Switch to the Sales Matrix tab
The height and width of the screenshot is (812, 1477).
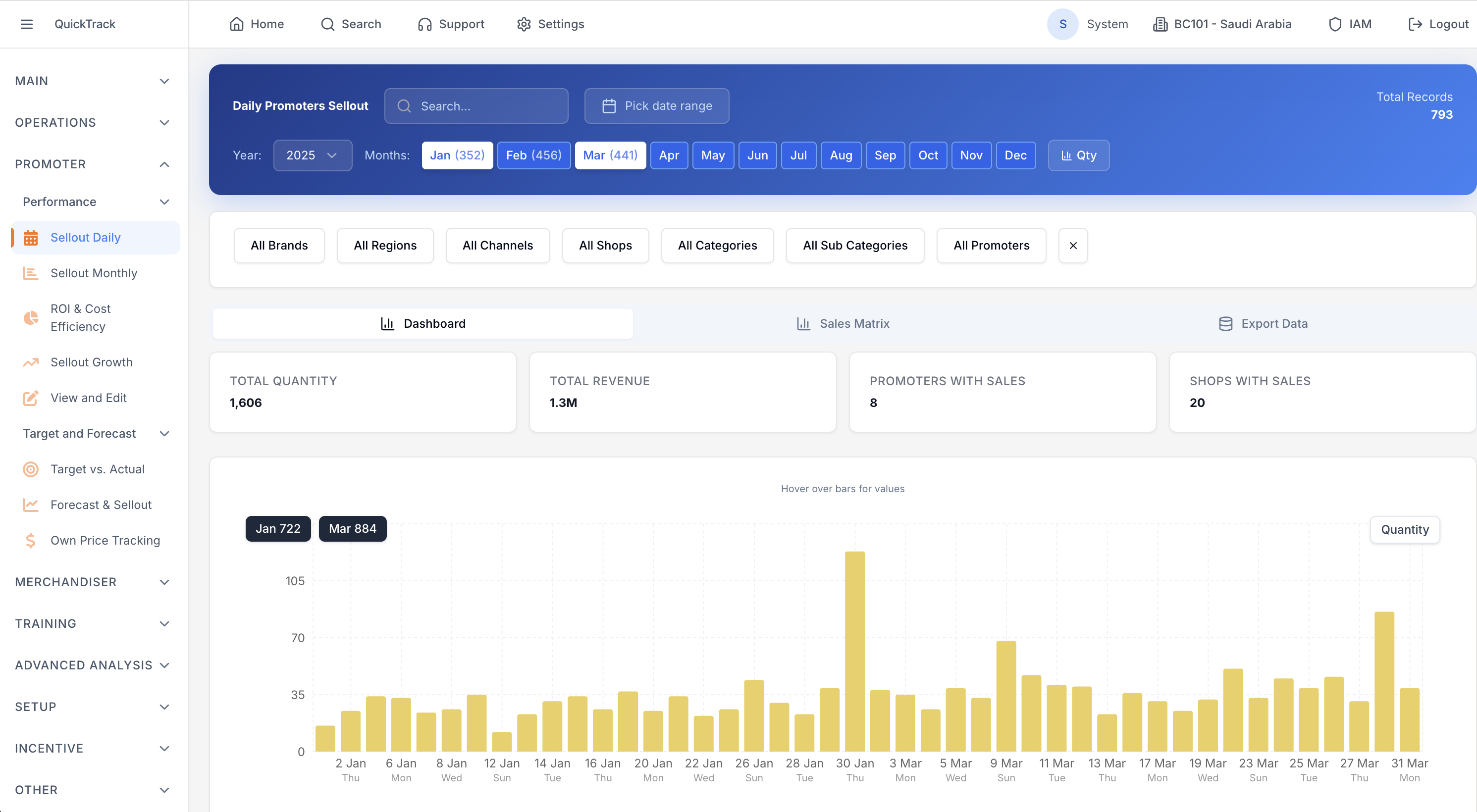tap(843, 324)
